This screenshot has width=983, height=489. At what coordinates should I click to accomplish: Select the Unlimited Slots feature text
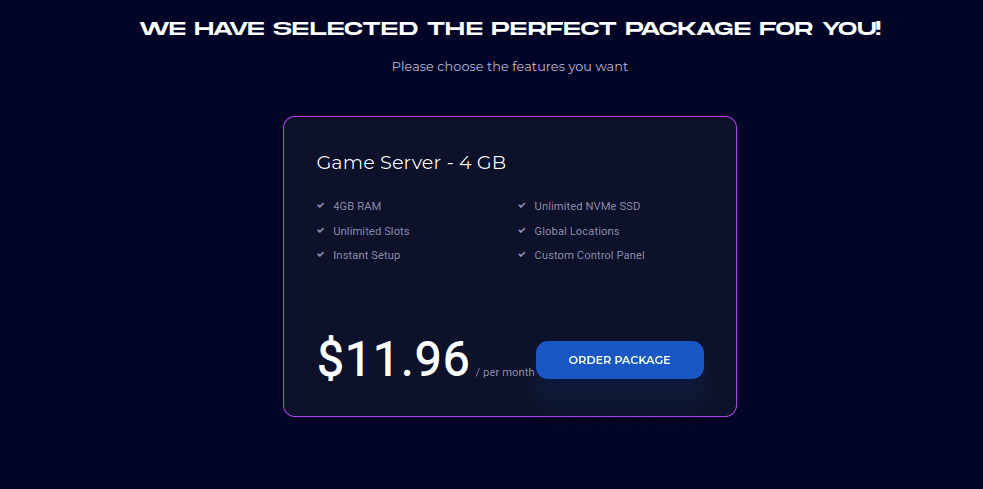click(x=371, y=231)
